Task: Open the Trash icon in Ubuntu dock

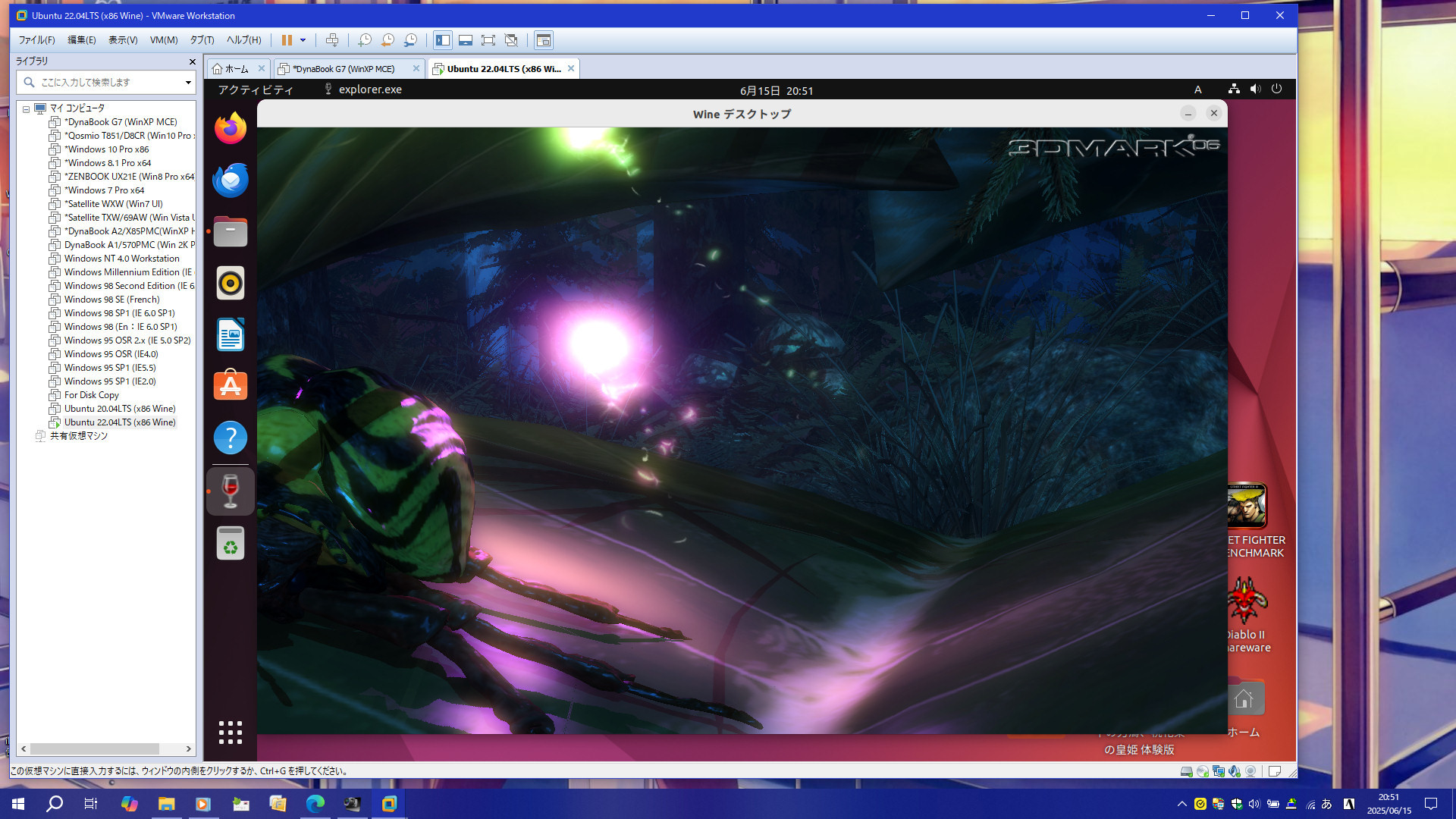Action: 231,543
